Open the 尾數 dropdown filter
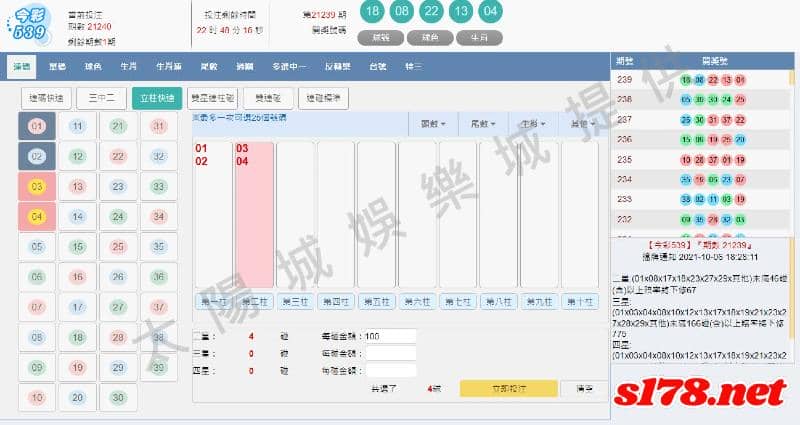Viewport: 800px width, 425px height. [483, 124]
